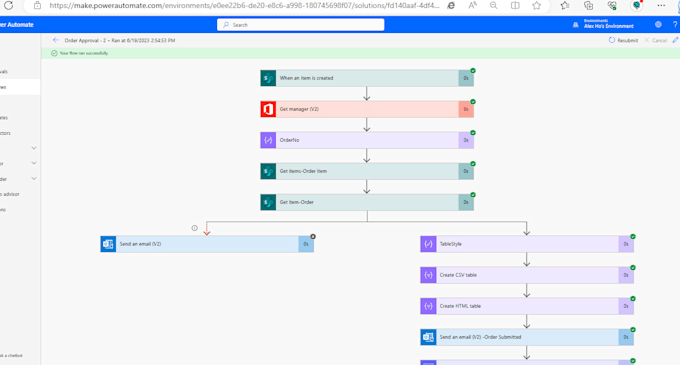Click the Power Automate app title
Viewport: 680px width, 365px height.
click(17, 25)
